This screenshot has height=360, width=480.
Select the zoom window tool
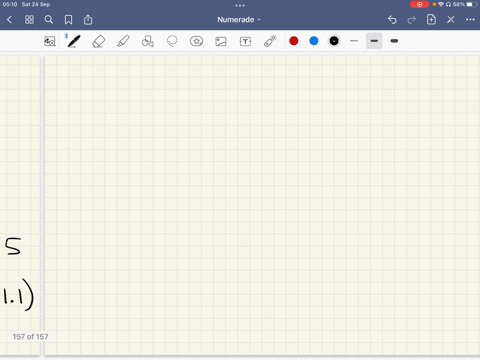click(x=50, y=41)
